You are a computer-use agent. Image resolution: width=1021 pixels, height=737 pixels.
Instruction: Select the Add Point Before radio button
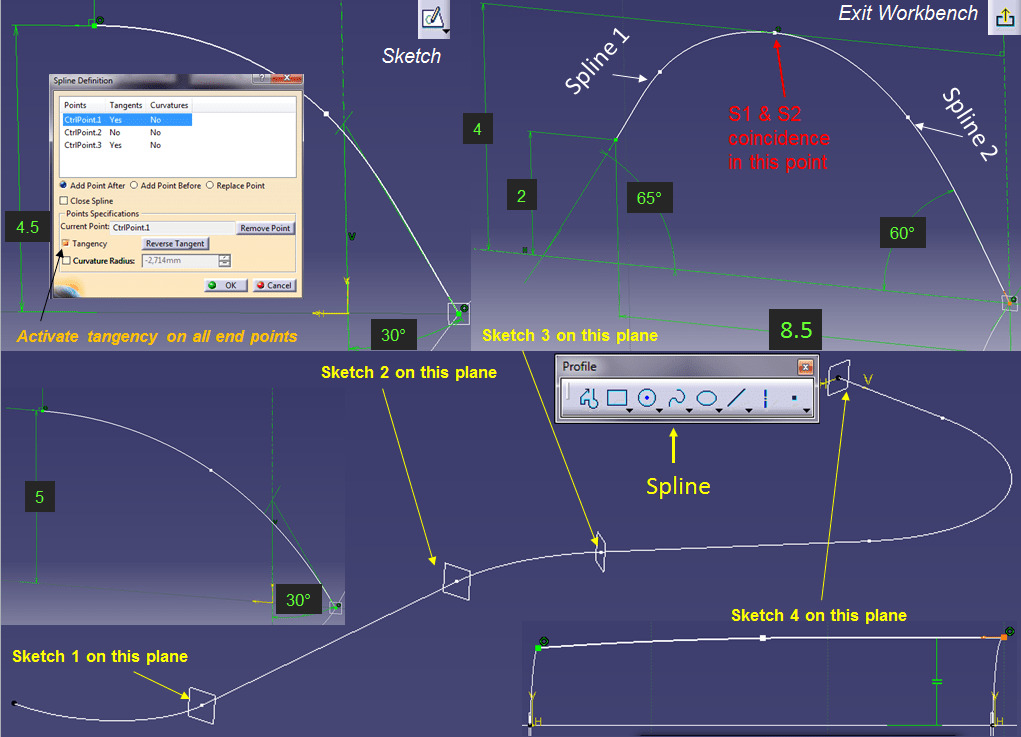[x=136, y=186]
